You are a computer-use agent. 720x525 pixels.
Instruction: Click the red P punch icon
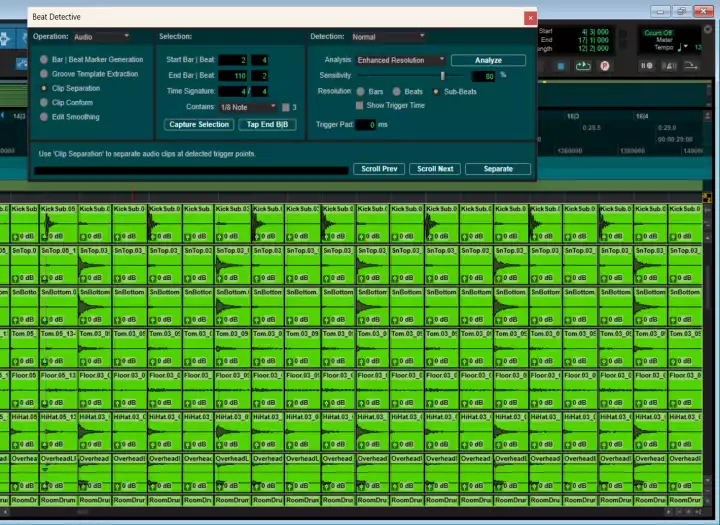605,67
